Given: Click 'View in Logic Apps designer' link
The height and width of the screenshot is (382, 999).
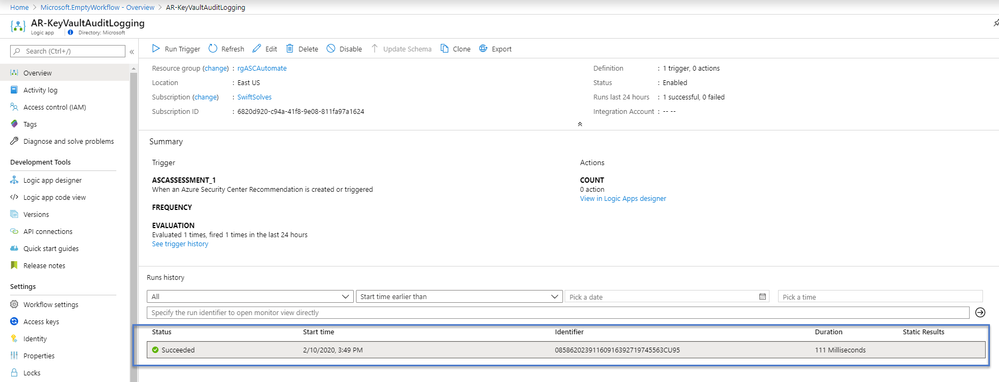Looking at the screenshot, I should click(x=623, y=199).
